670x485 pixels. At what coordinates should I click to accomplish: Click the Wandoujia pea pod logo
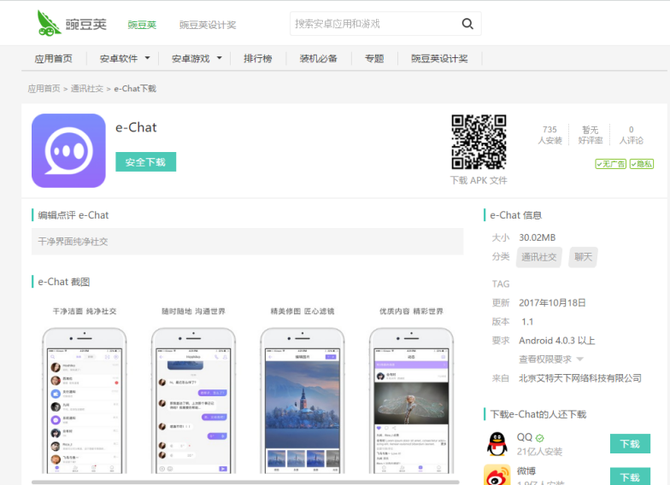click(48, 23)
